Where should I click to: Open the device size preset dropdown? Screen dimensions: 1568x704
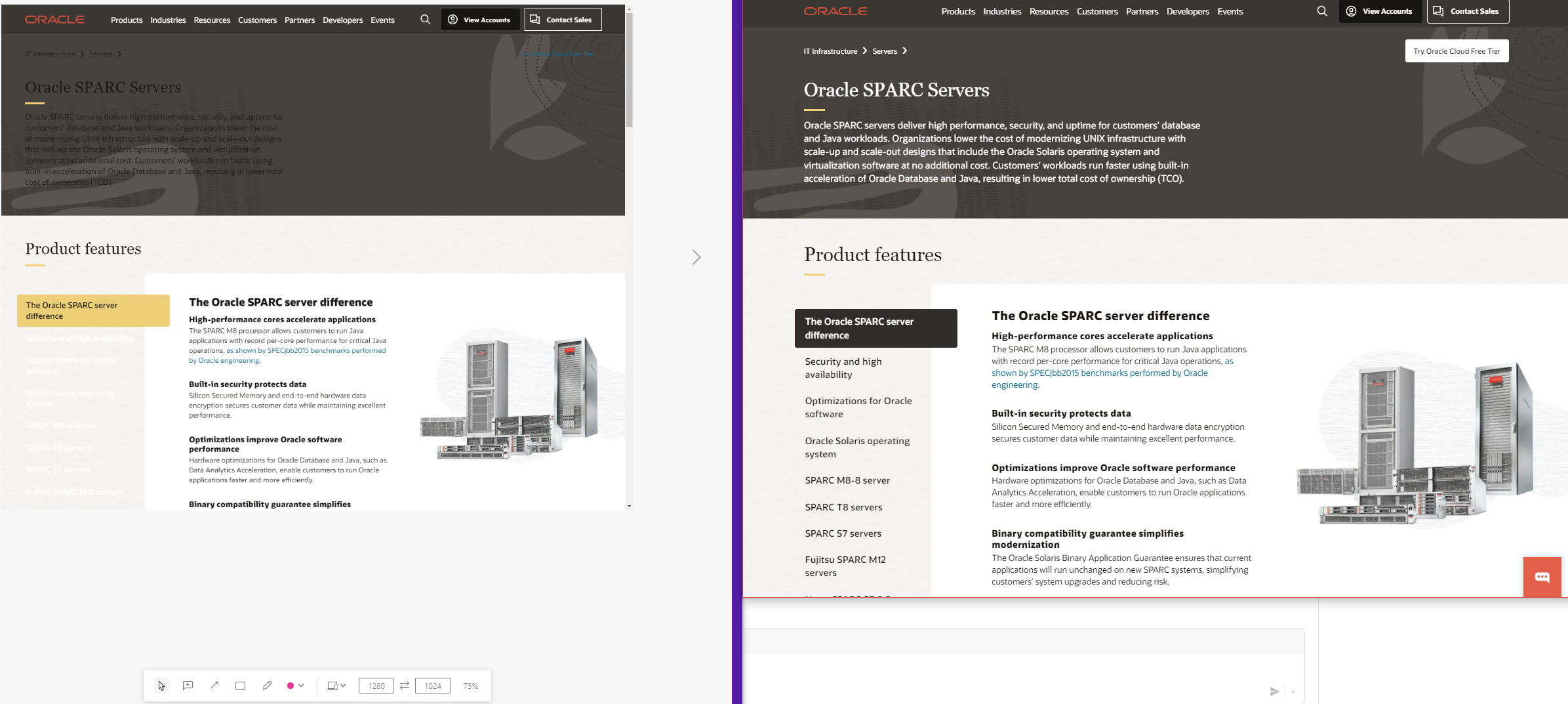point(336,686)
